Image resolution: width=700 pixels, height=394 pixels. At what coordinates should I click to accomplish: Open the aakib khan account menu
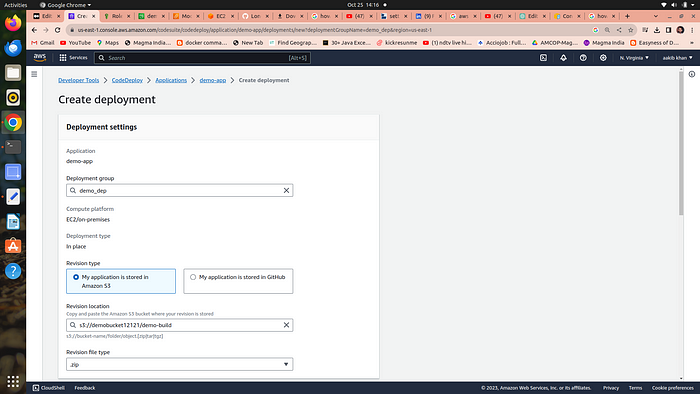click(x=677, y=58)
